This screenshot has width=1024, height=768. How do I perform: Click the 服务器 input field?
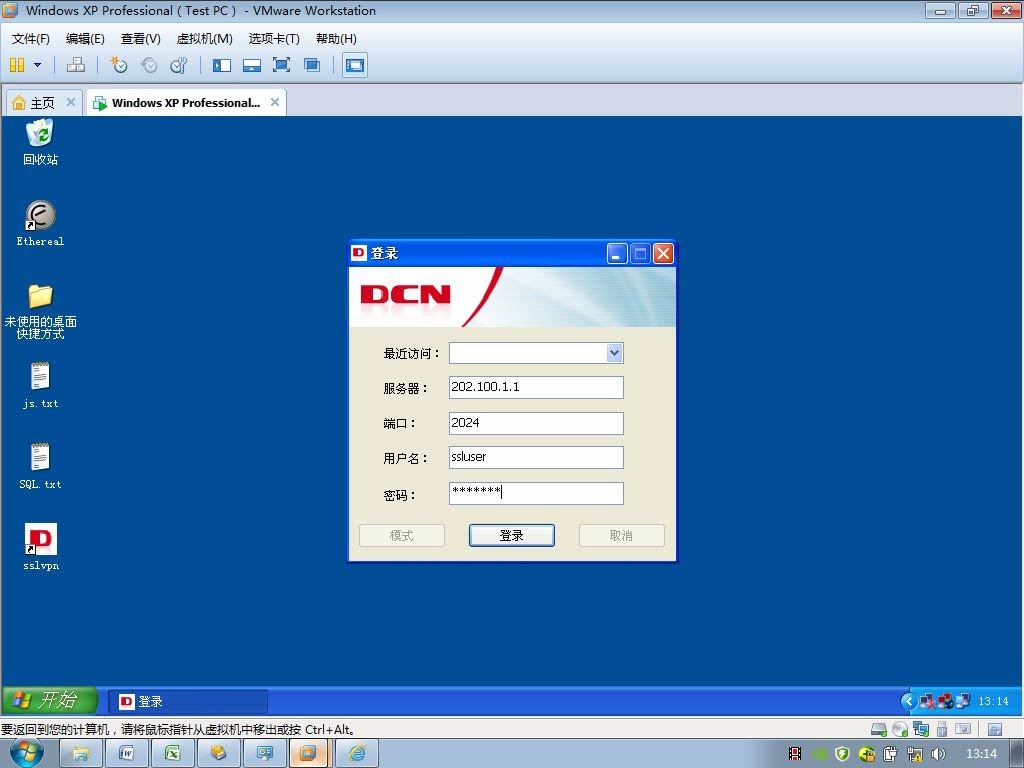(x=536, y=387)
